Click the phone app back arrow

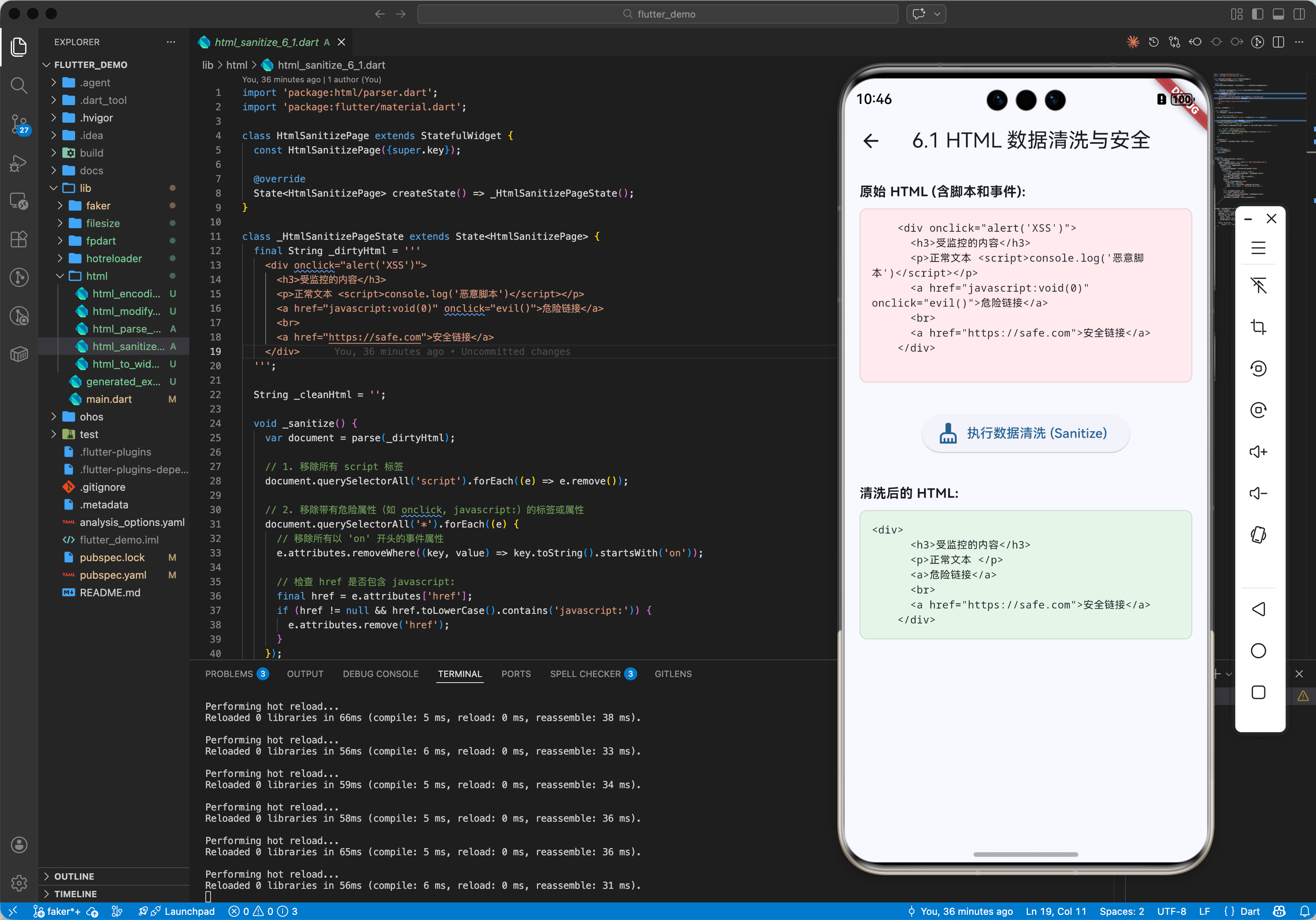coord(871,140)
